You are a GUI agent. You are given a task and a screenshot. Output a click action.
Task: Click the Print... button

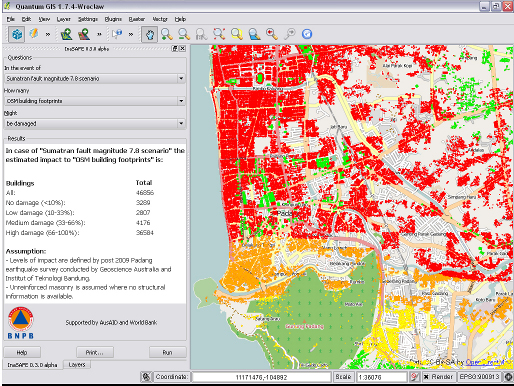(x=95, y=353)
